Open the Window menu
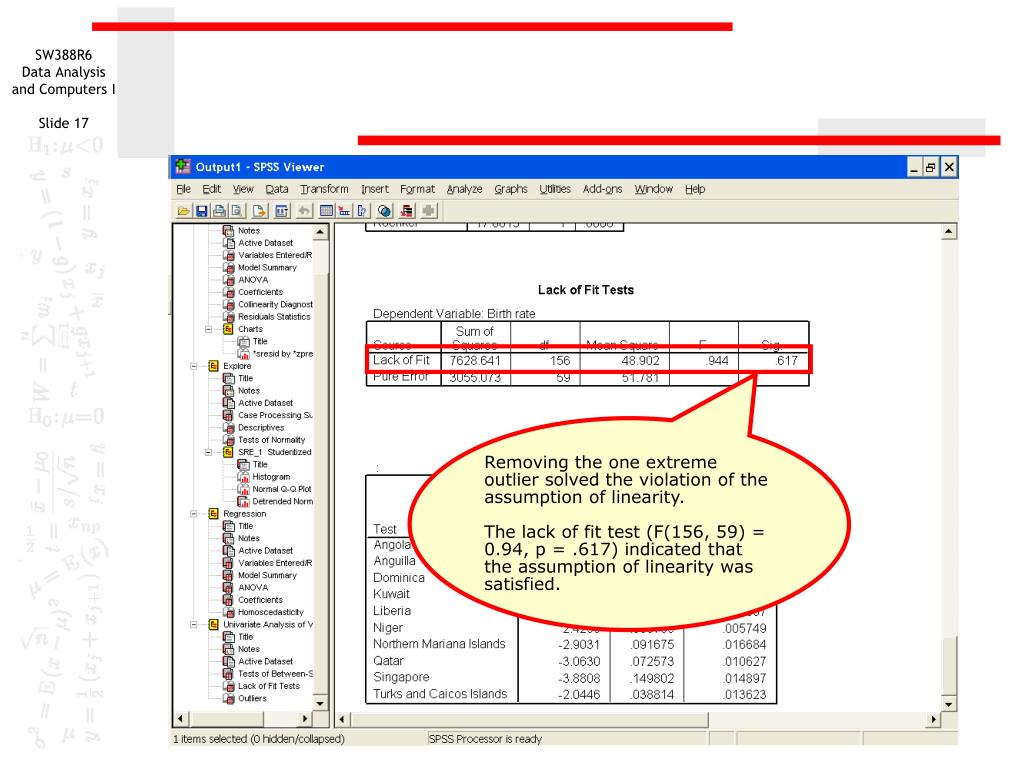Screen dimensions: 1024x768 [654, 189]
